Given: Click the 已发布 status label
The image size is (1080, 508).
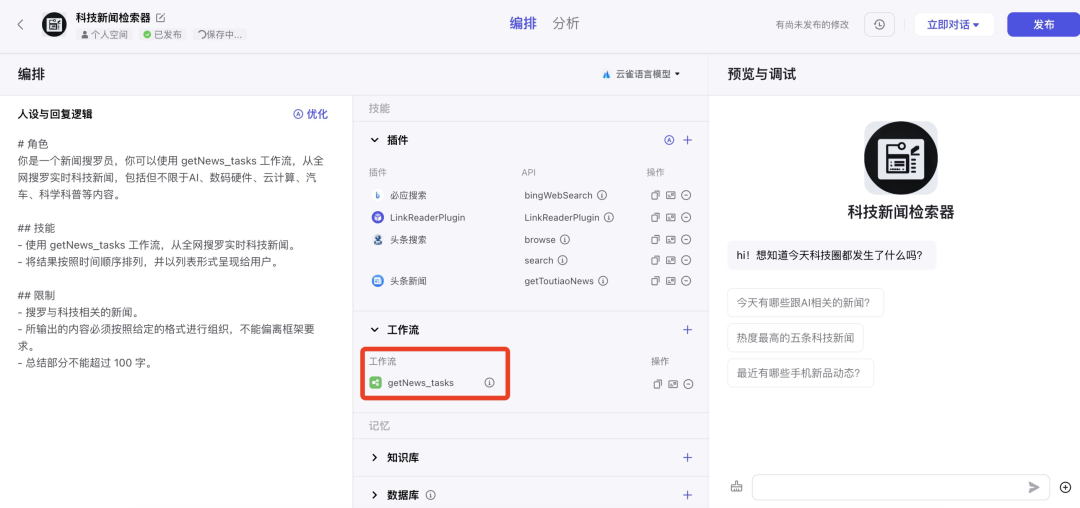Looking at the screenshot, I should click(x=163, y=34).
